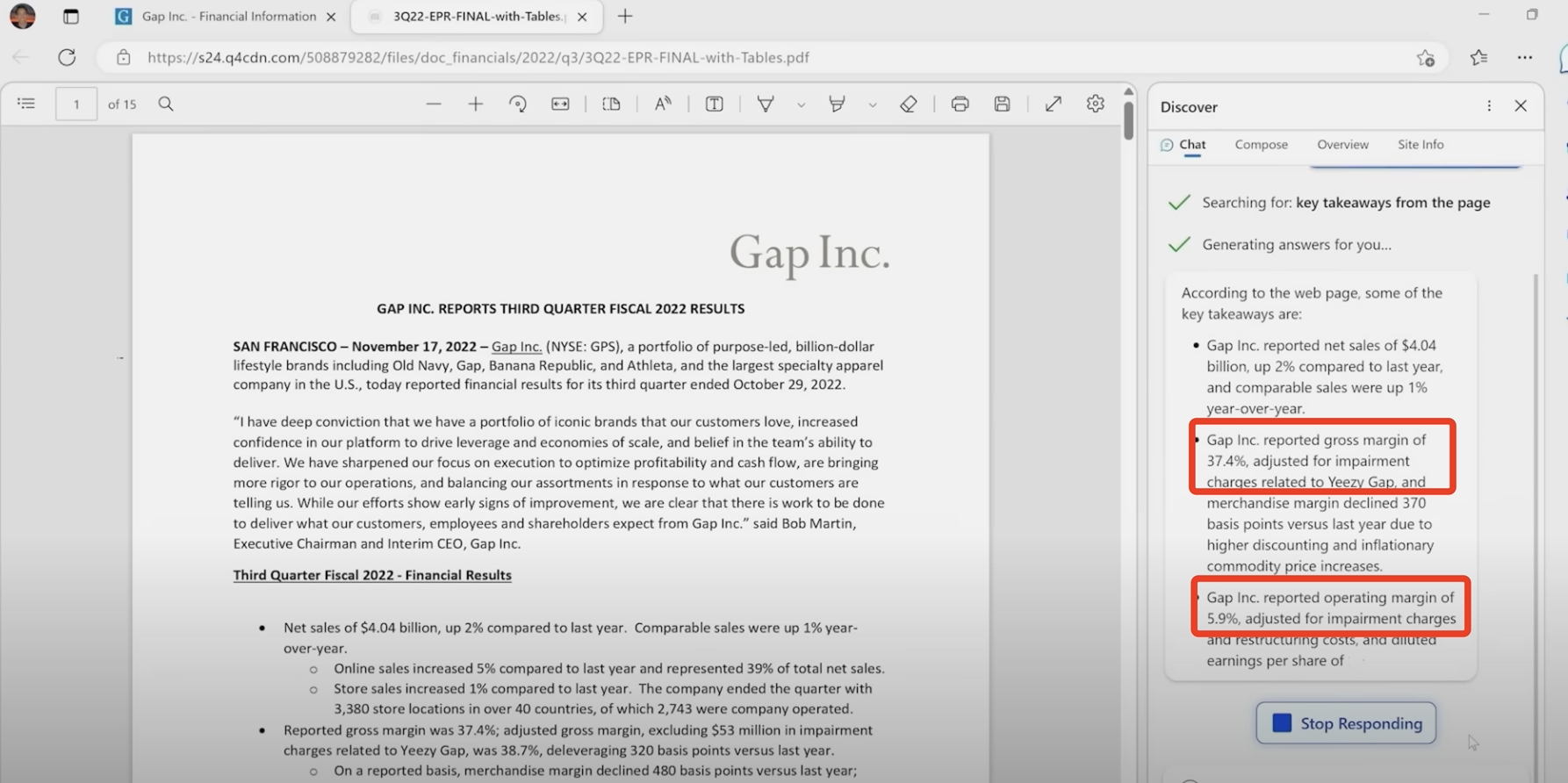Open a new browser tab
The height and width of the screenshot is (783, 1568).
tap(625, 16)
